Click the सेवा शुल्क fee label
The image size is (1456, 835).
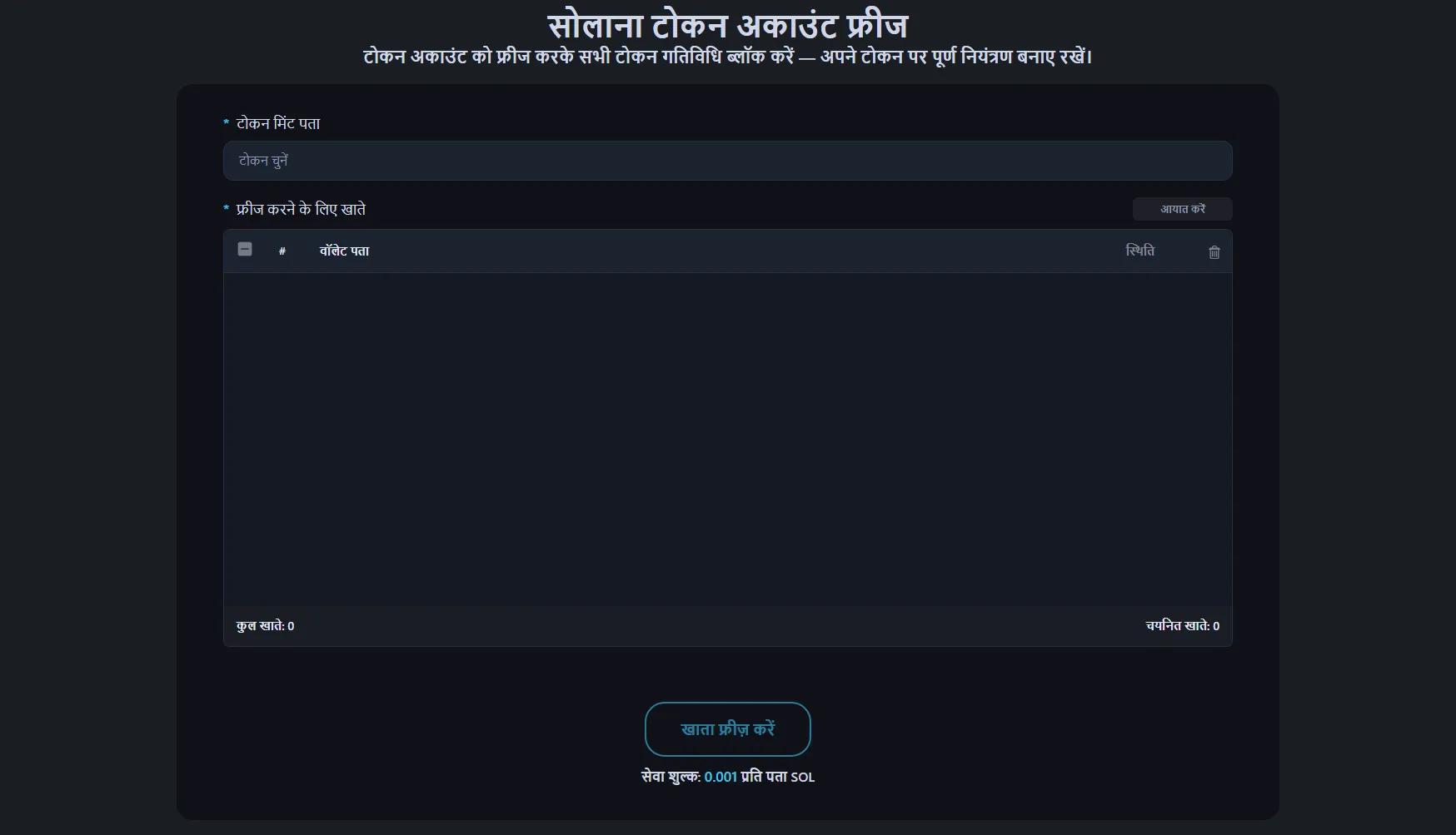pos(671,777)
